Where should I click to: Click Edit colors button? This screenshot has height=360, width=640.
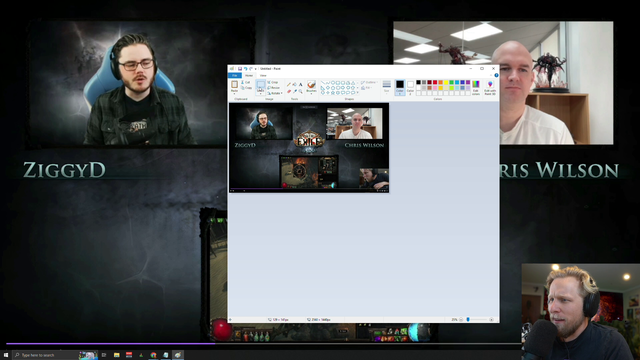476,88
